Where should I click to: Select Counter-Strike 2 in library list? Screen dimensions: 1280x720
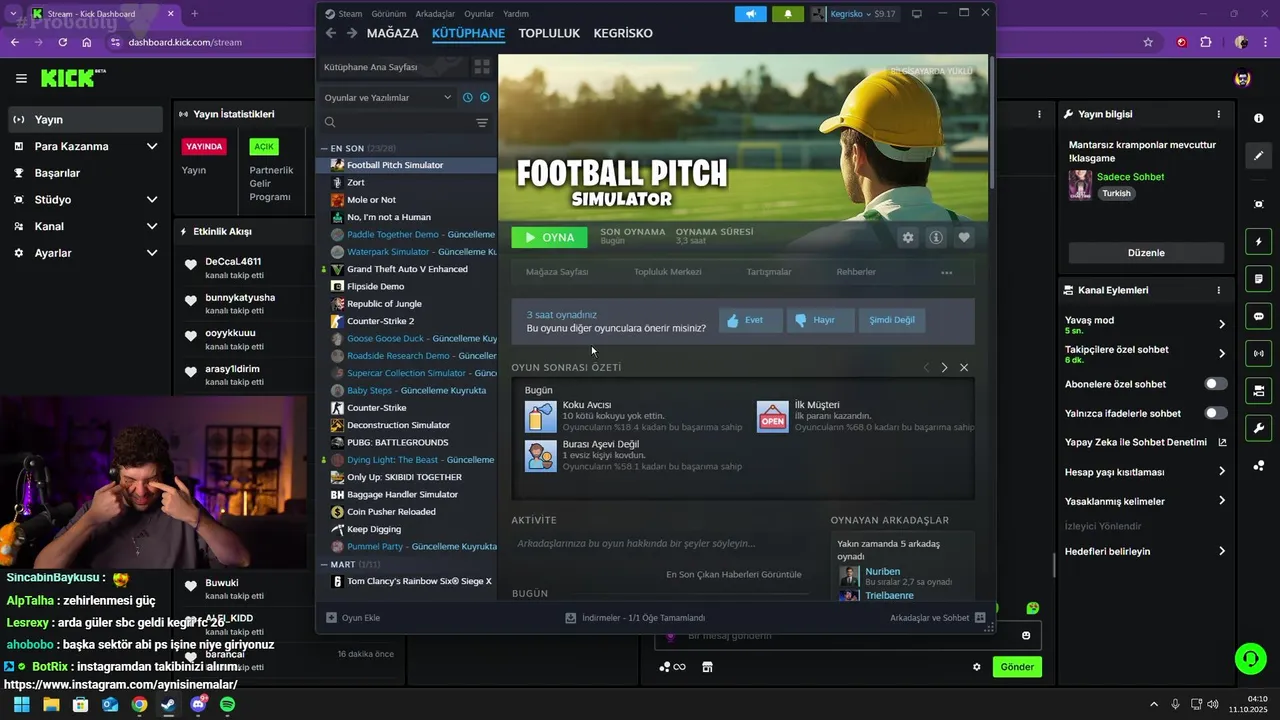[407, 321]
